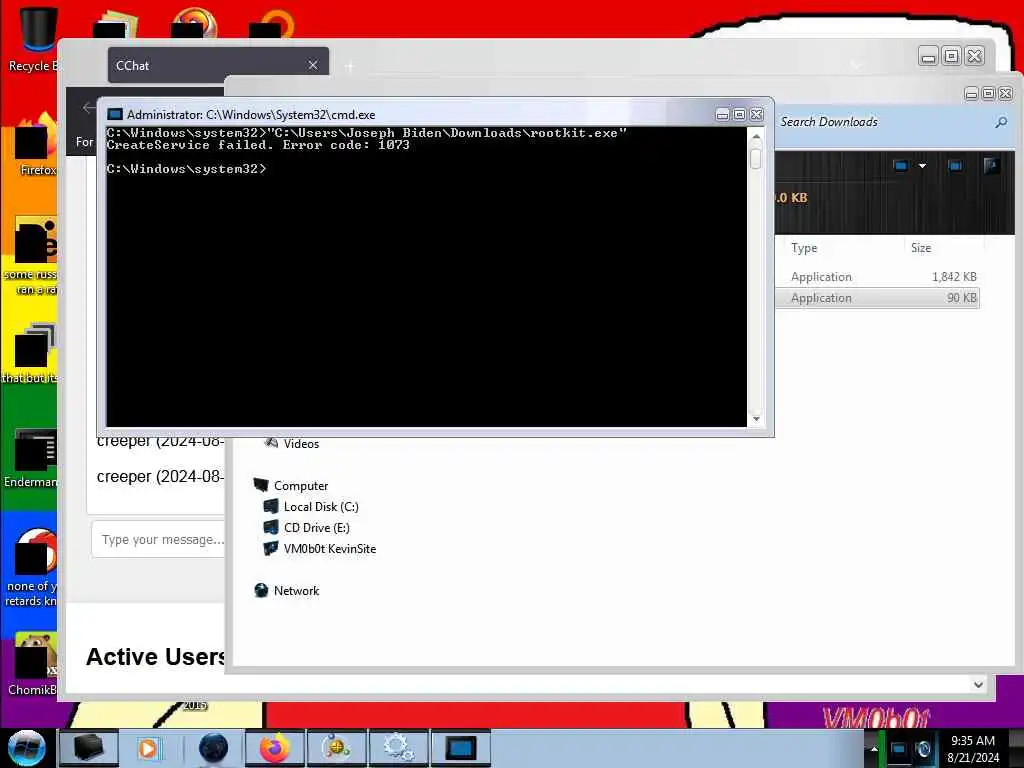Image resolution: width=1024 pixels, height=768 pixels.
Task: Select the CChat browser tab
Action: (x=218, y=65)
